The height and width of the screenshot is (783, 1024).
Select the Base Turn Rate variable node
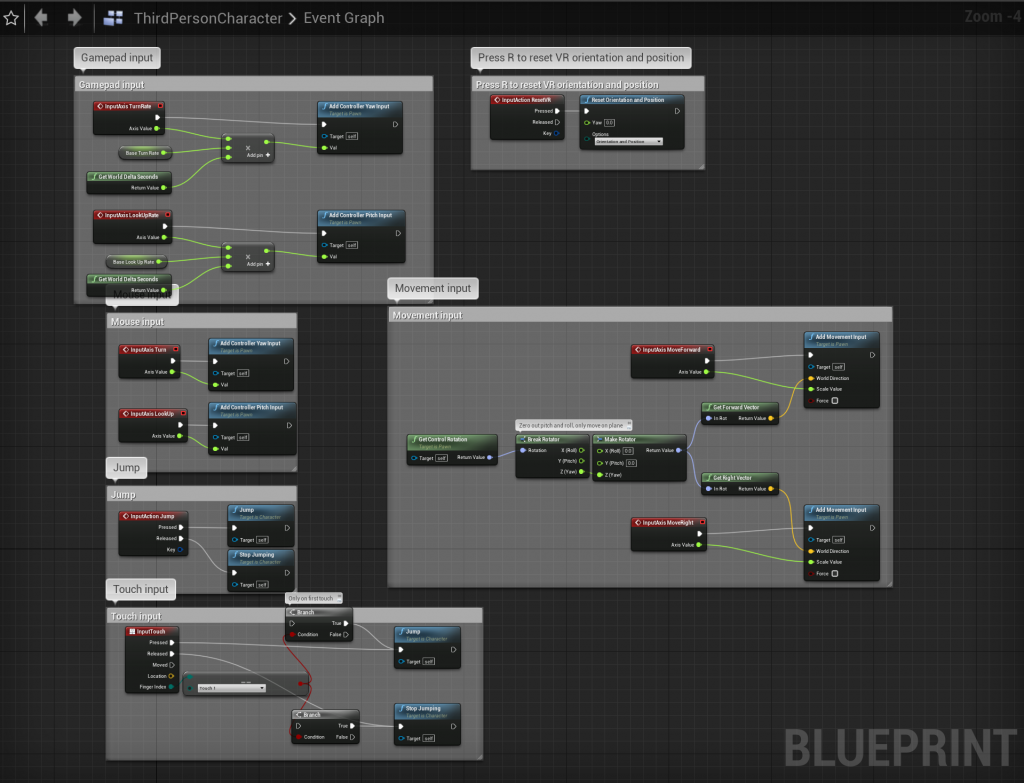tap(144, 153)
